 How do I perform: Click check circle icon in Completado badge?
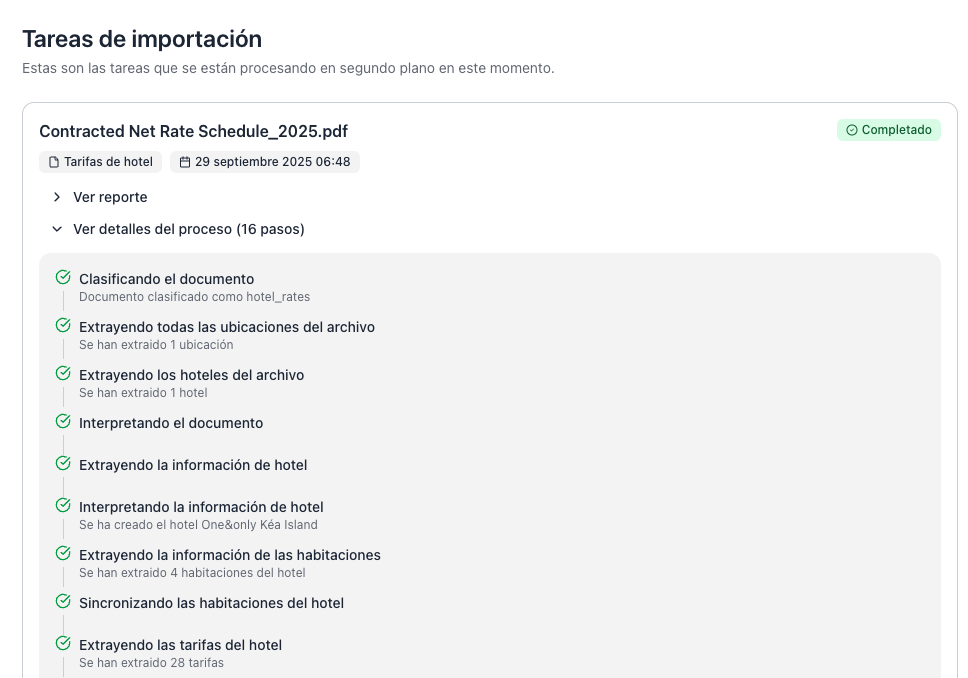click(x=852, y=130)
